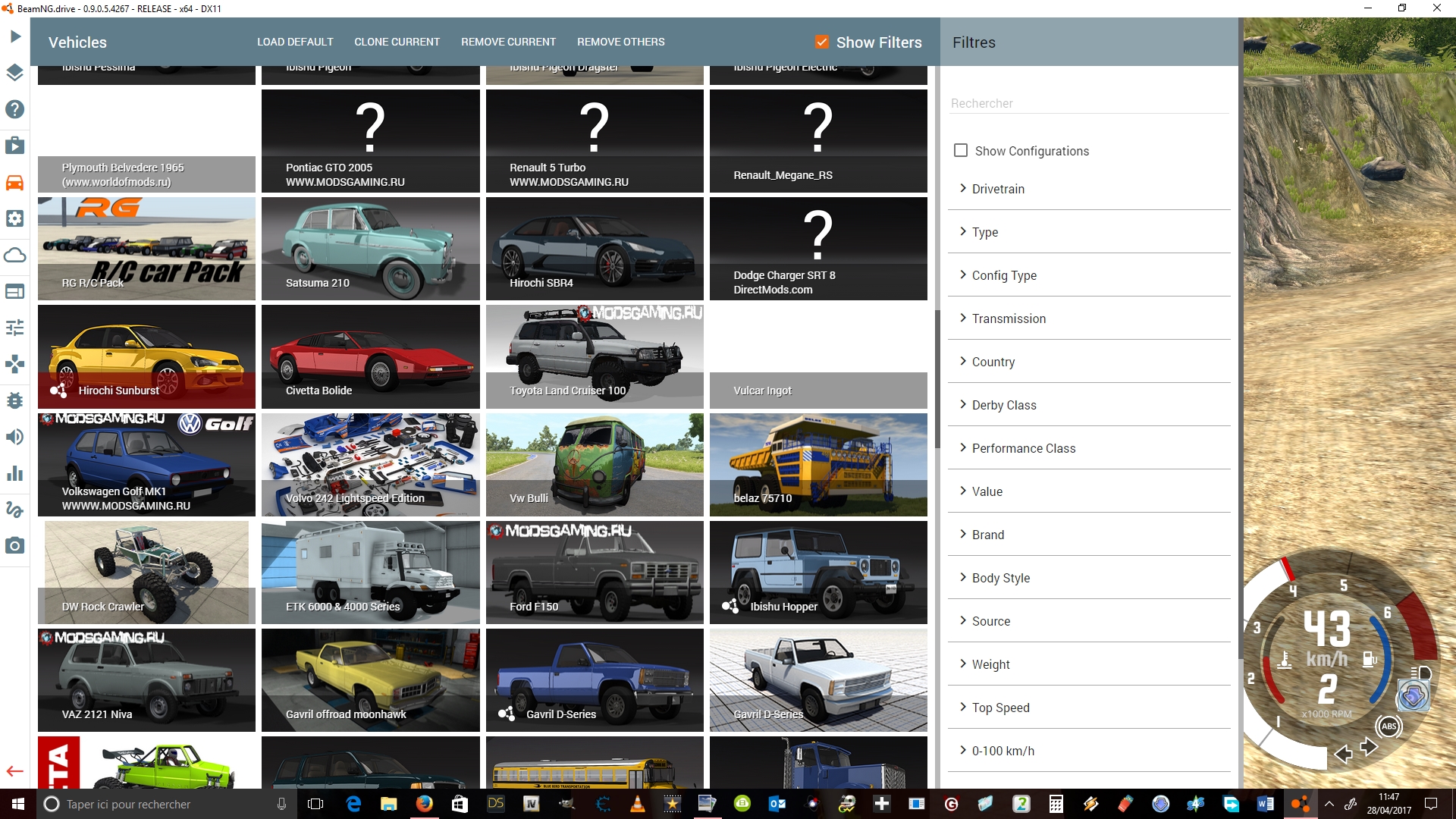Select the Satsuma 210 vehicle

pyautogui.click(x=370, y=249)
